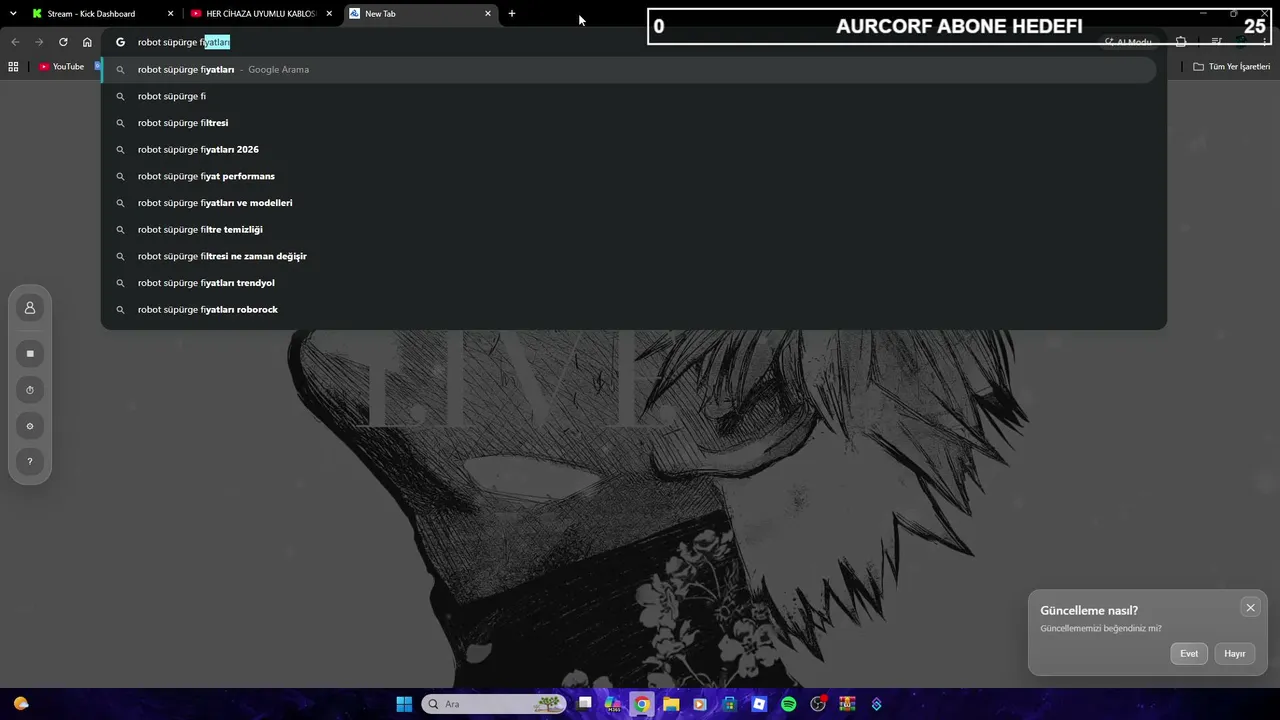1280x720 pixels.
Task: Click the taskbar Ara search box
Action: (x=494, y=704)
